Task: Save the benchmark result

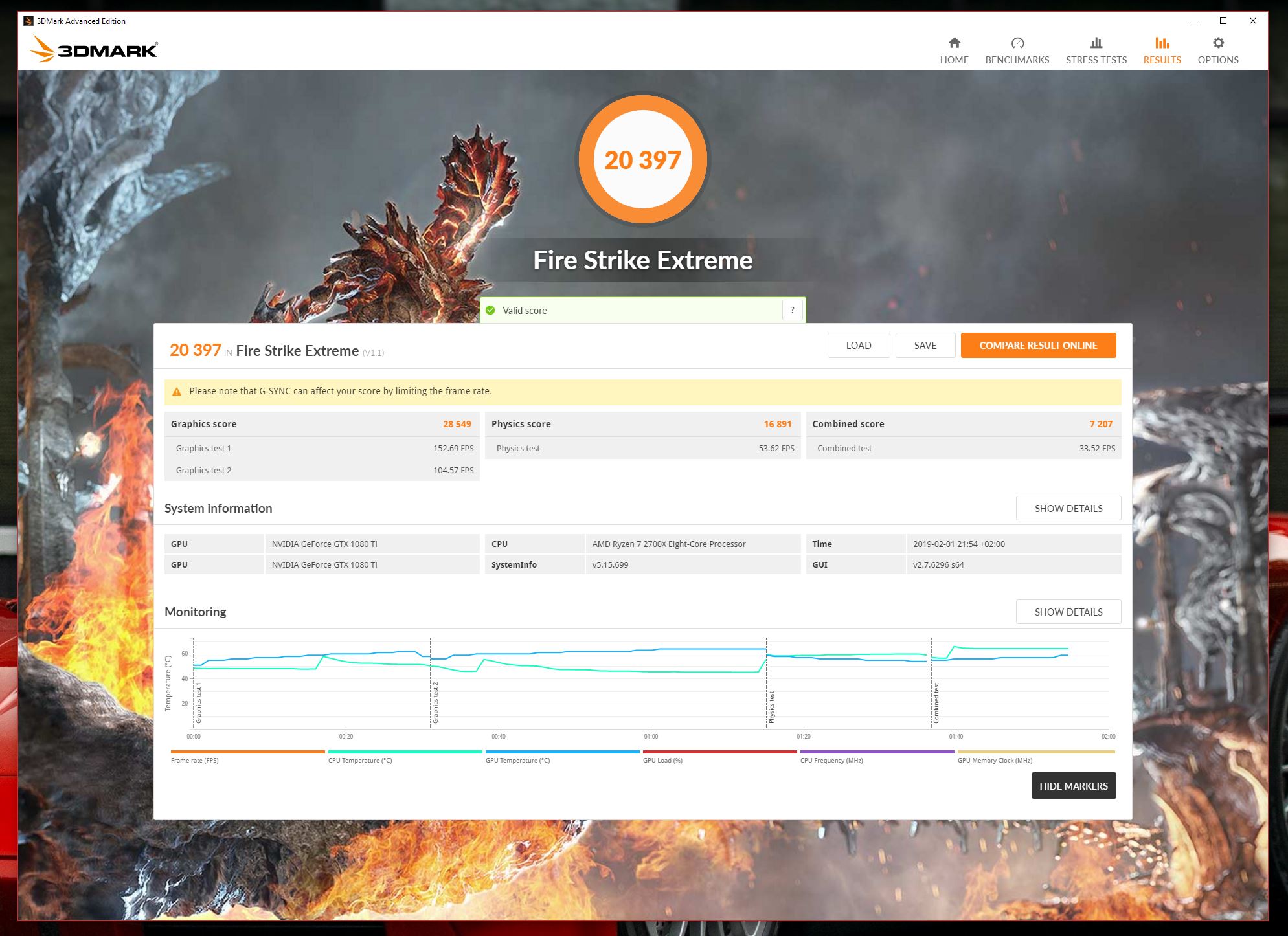Action: click(x=925, y=345)
